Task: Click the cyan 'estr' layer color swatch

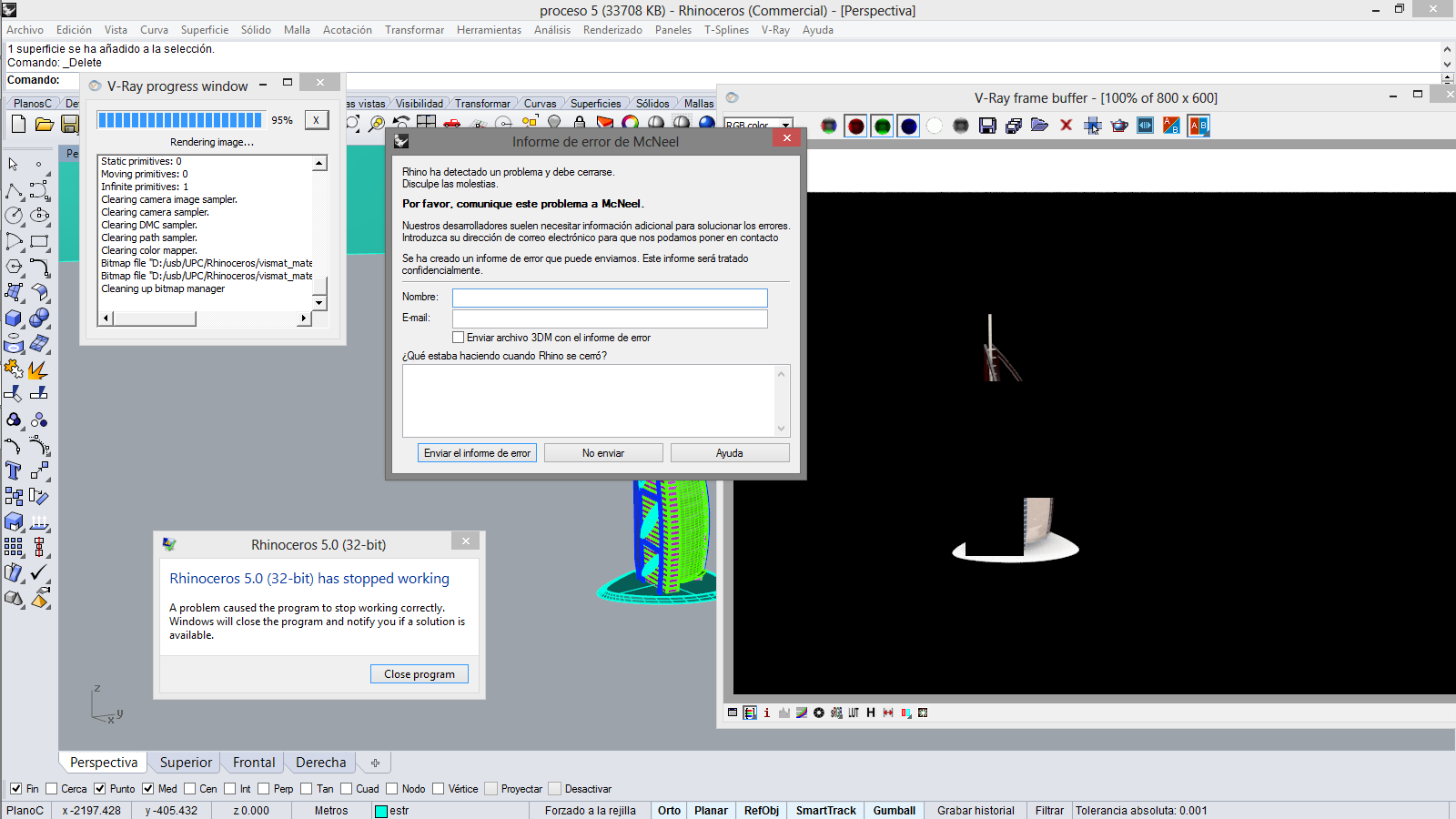Action: (x=381, y=811)
